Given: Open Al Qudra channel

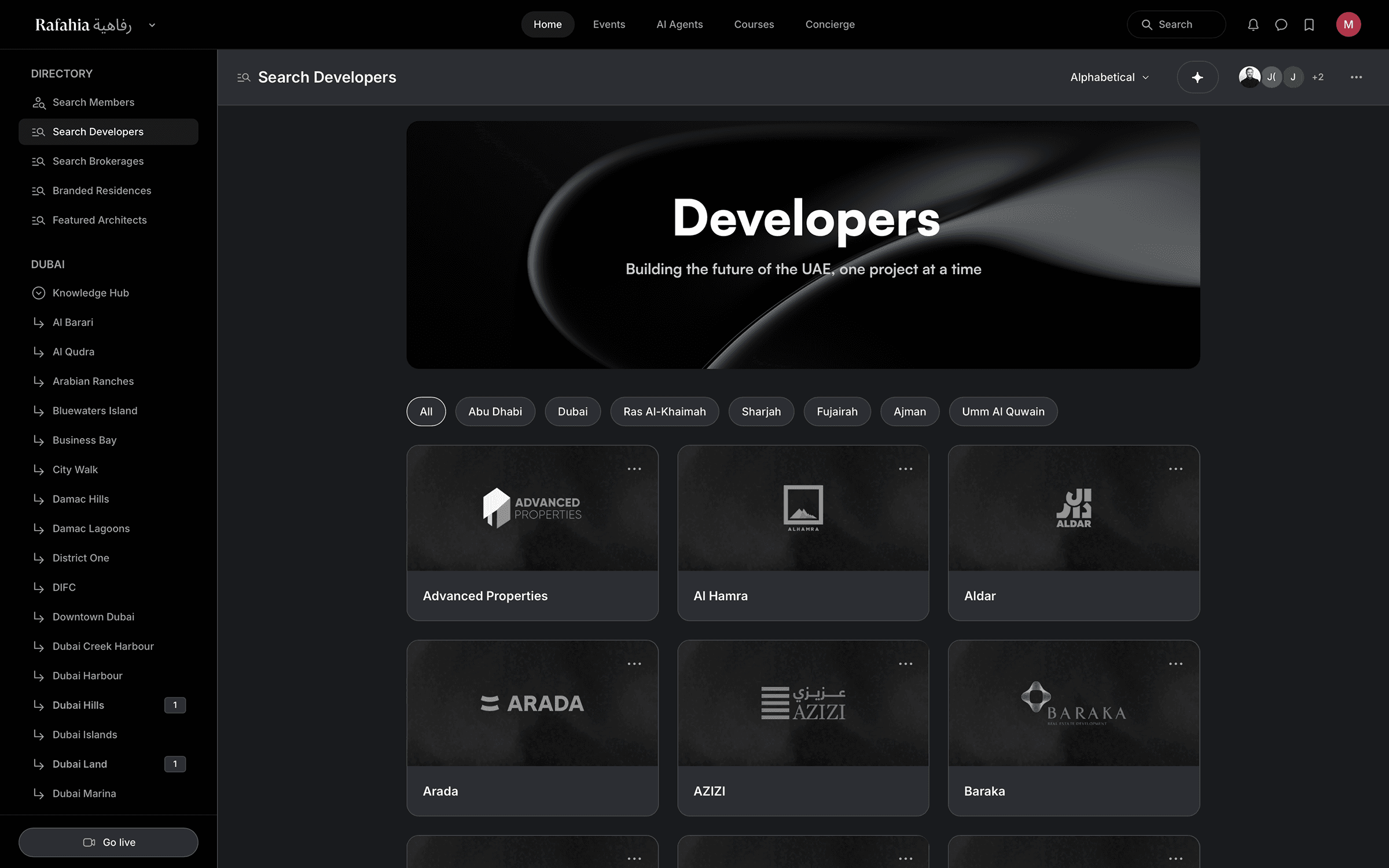Looking at the screenshot, I should (x=108, y=352).
